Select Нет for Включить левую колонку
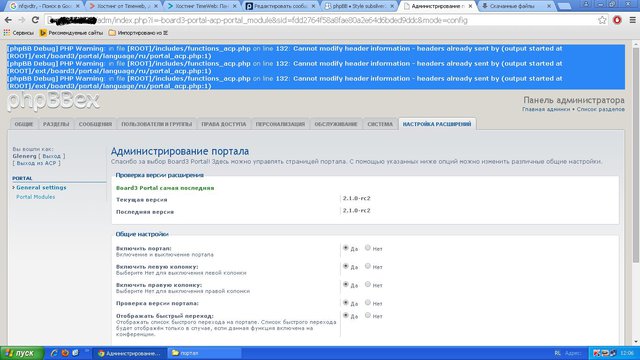640x360 pixels. [x=368, y=266]
